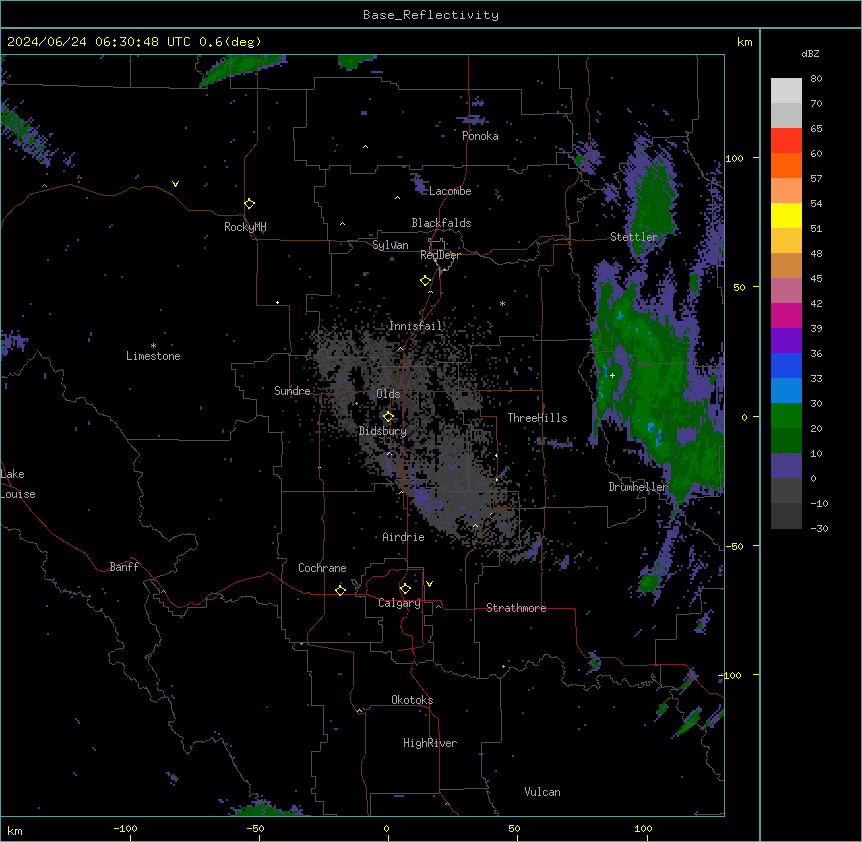Select the blue 36 dBZ legend swatch
This screenshot has width=862, height=842.
point(786,365)
